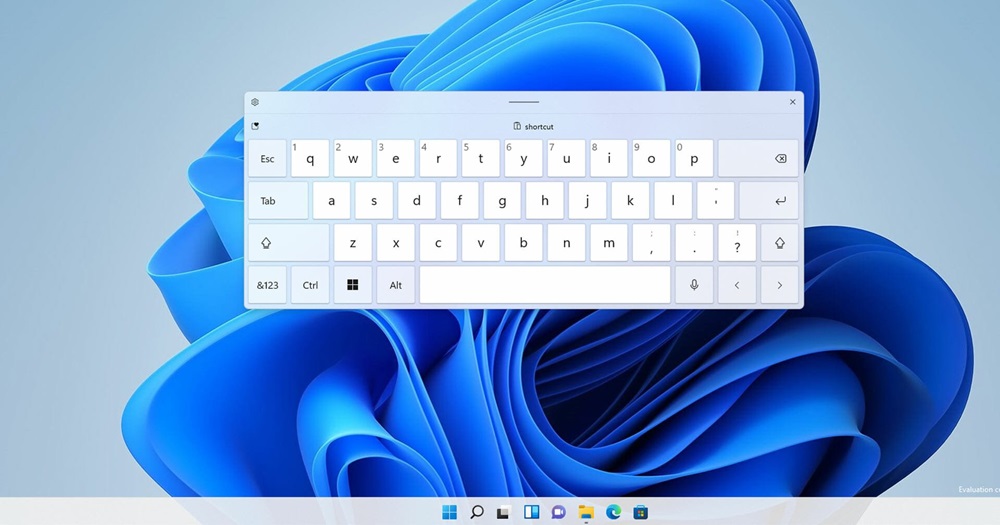This screenshot has width=1000, height=525.
Task: Tap the comma key
Action: tap(651, 243)
